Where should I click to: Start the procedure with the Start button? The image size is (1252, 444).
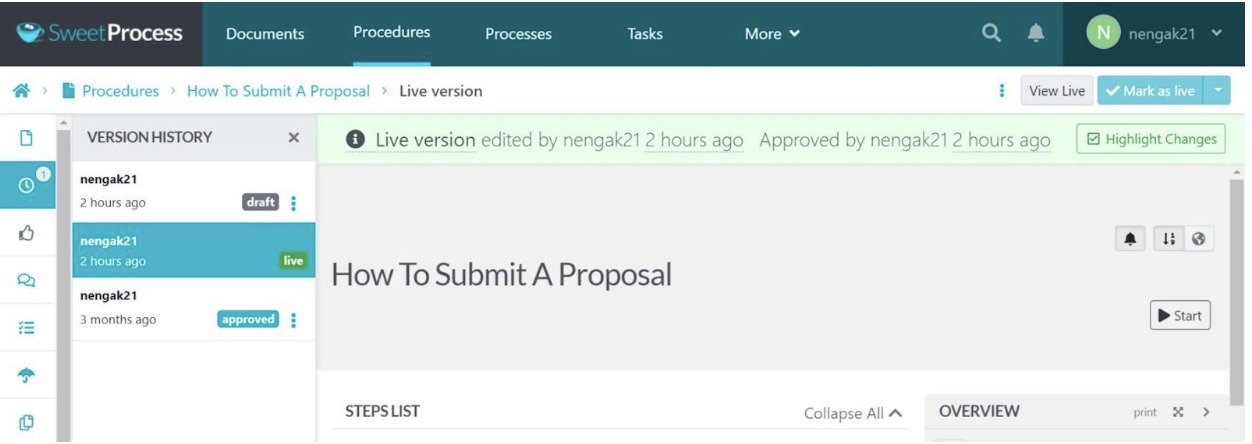(x=1180, y=315)
